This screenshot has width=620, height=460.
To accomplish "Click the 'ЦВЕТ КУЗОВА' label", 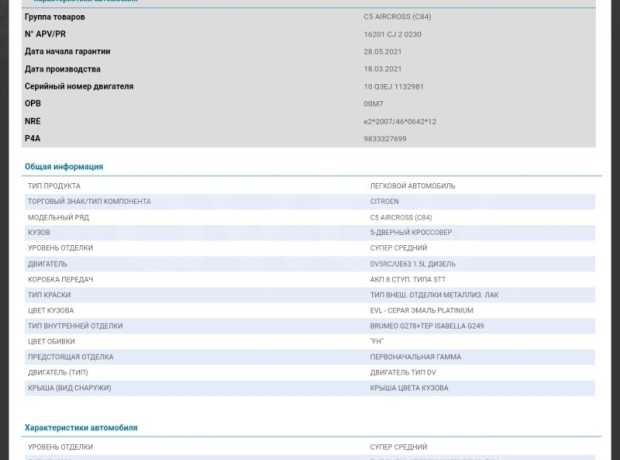I will 51,310.
